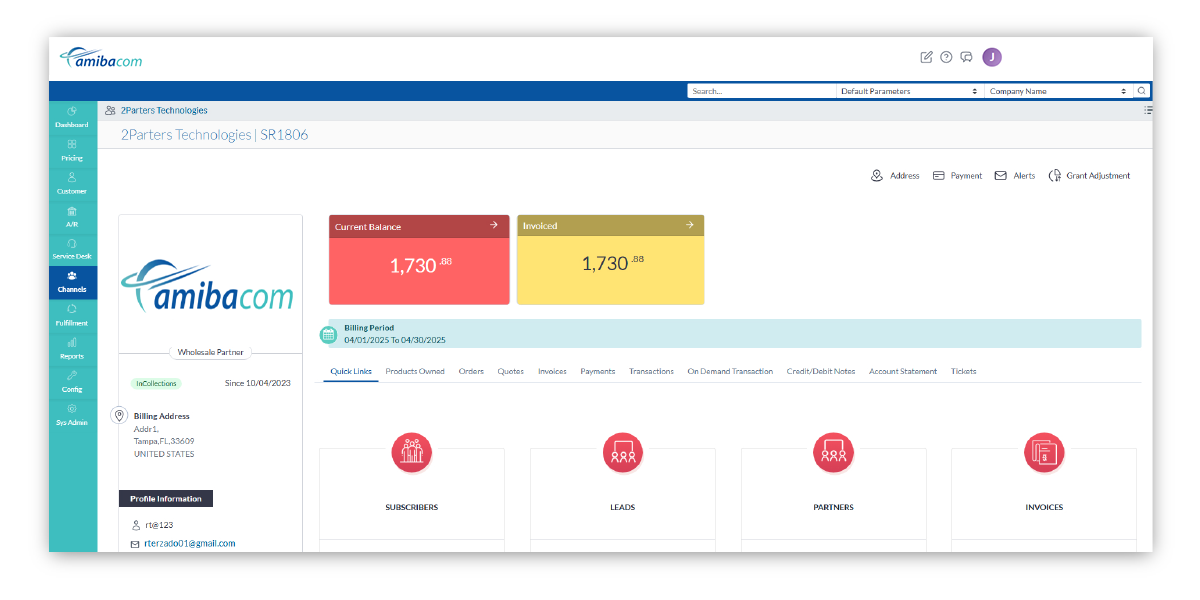
Task: Switch to the Invoices tab
Action: pos(552,372)
